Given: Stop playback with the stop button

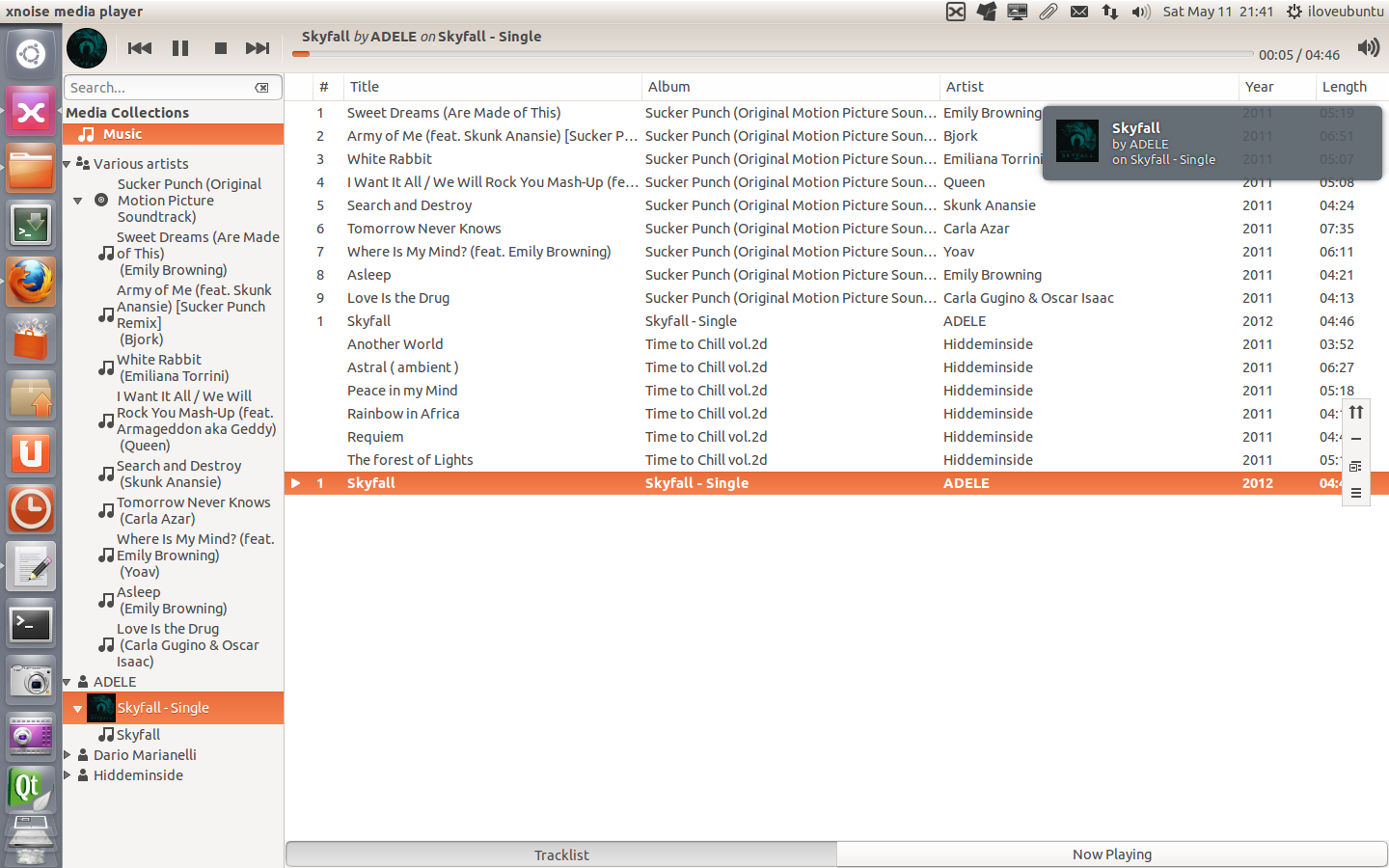Looking at the screenshot, I should [x=221, y=48].
